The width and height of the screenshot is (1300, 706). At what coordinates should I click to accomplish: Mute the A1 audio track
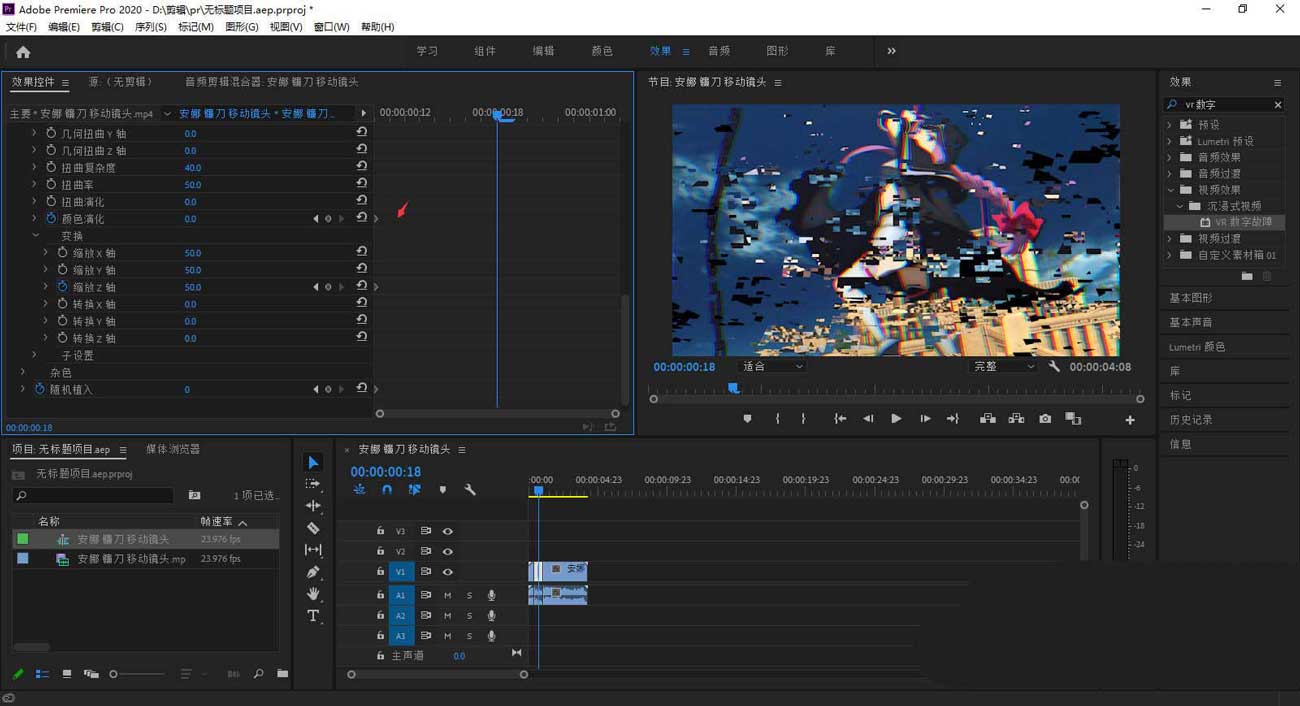click(447, 595)
